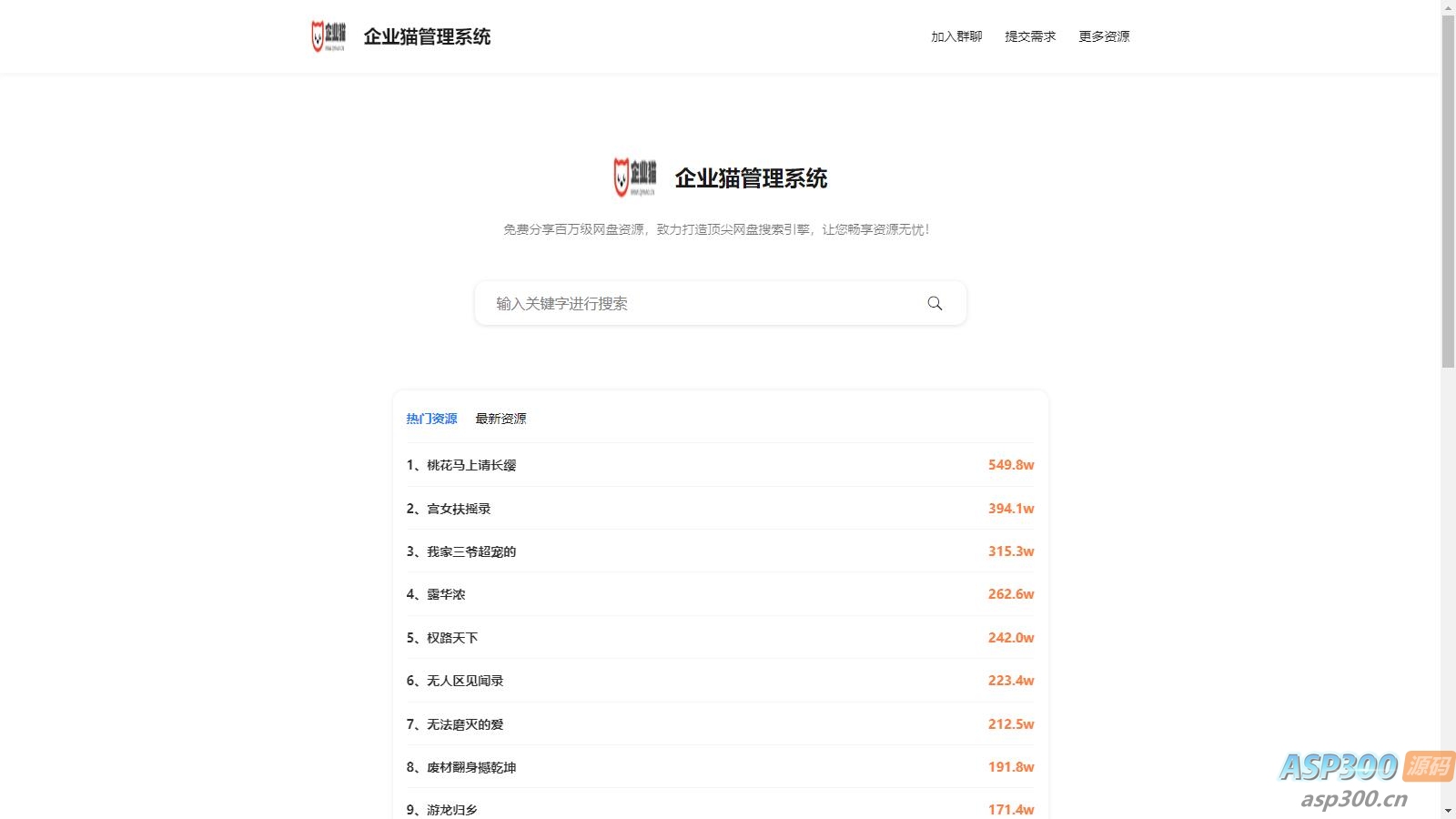Open 提交需求 in the top navigation
1456x819 pixels.
pos(1030,36)
